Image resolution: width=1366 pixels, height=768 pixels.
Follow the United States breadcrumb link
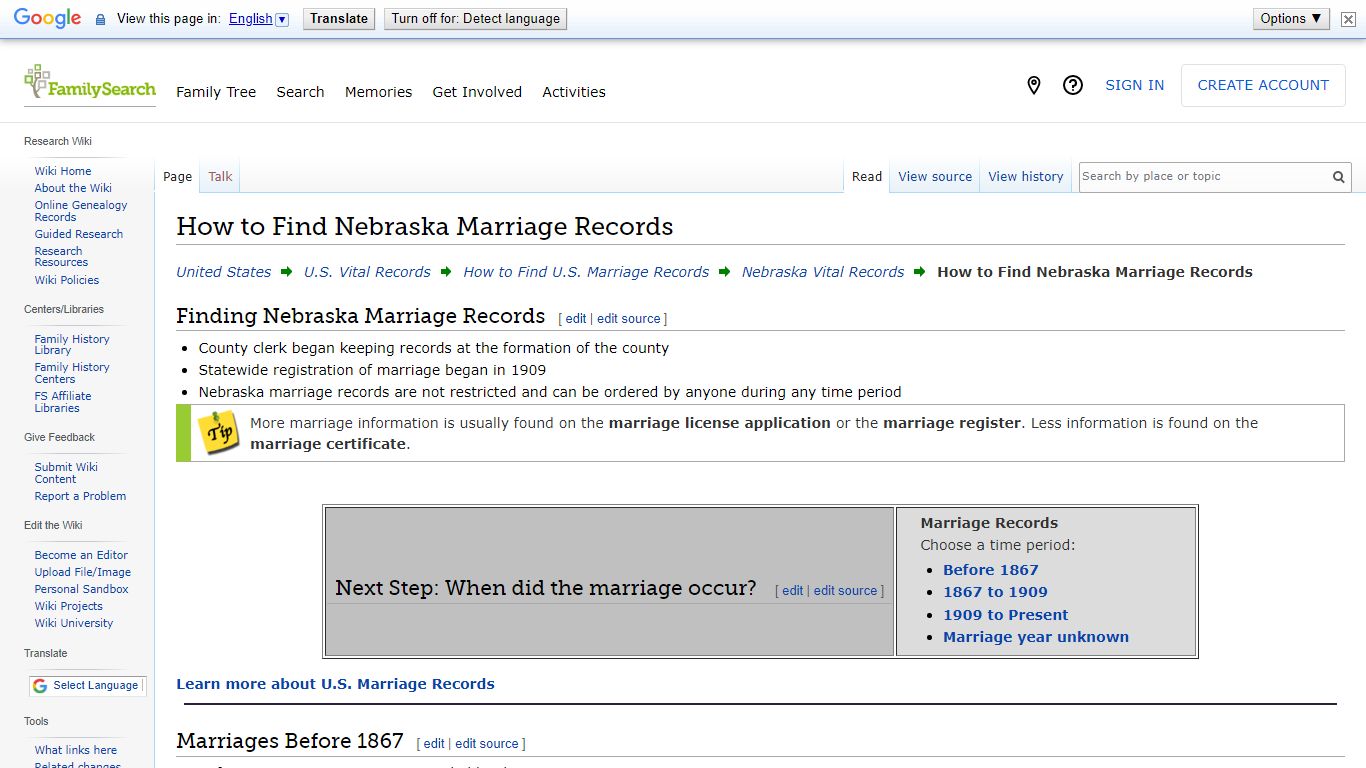[223, 272]
